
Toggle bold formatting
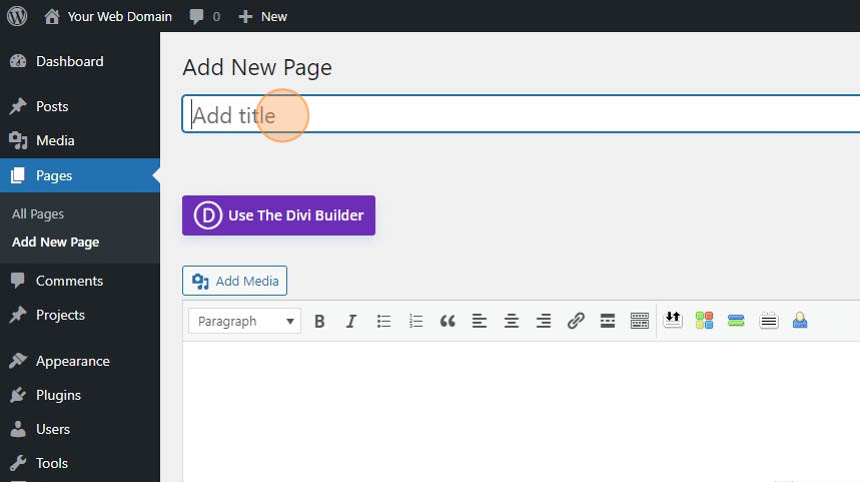click(319, 321)
